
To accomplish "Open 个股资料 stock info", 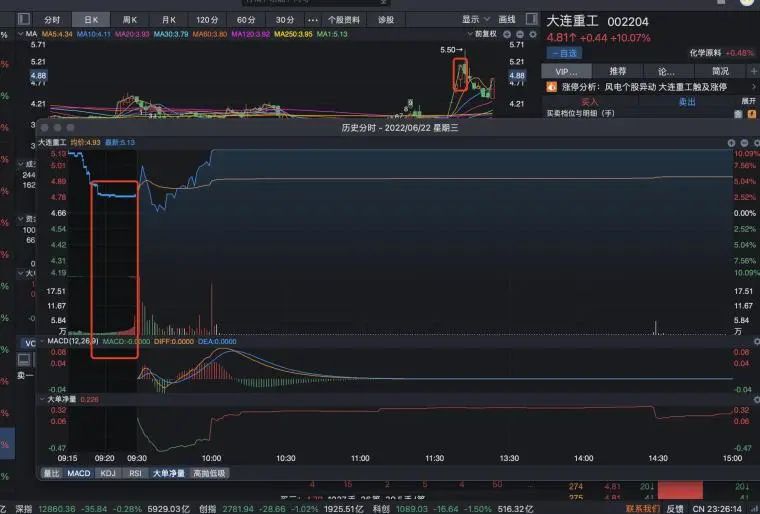I will click(344, 20).
